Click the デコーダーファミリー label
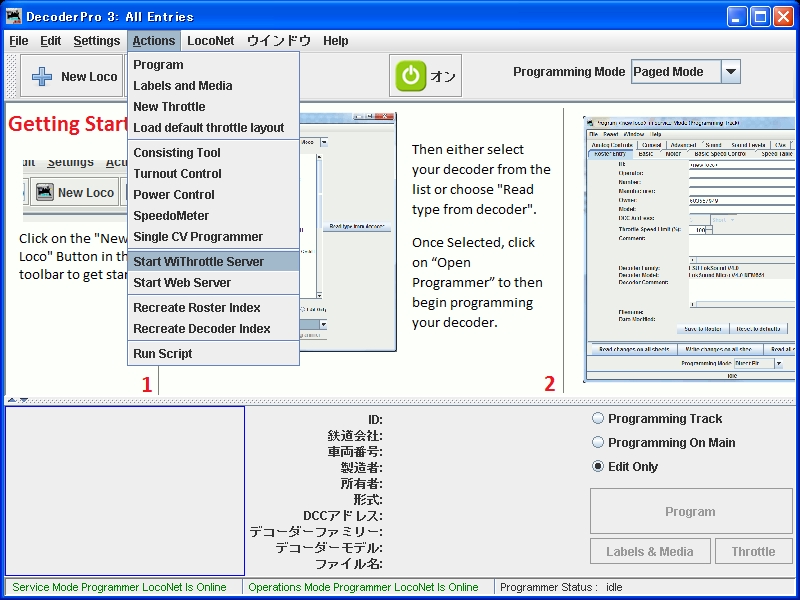The height and width of the screenshot is (600, 800). coord(316,532)
